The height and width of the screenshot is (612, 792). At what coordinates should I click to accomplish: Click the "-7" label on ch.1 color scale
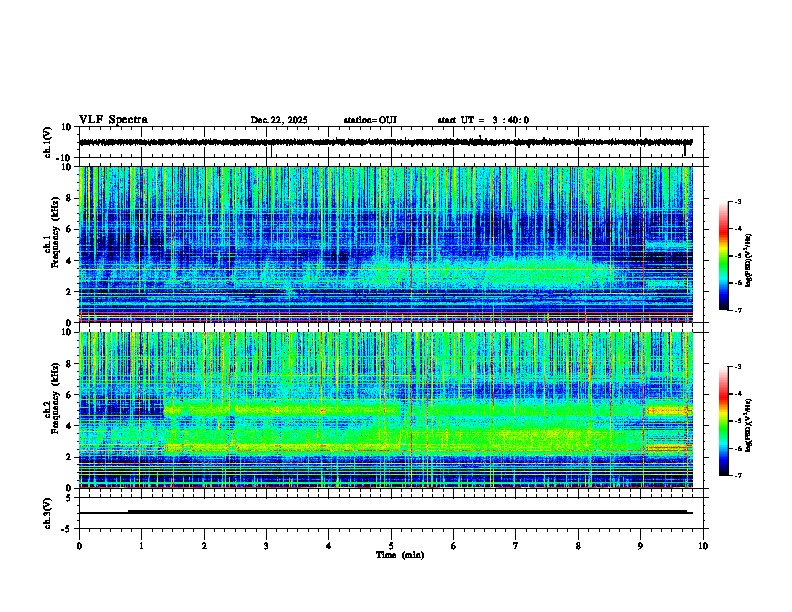738,310
